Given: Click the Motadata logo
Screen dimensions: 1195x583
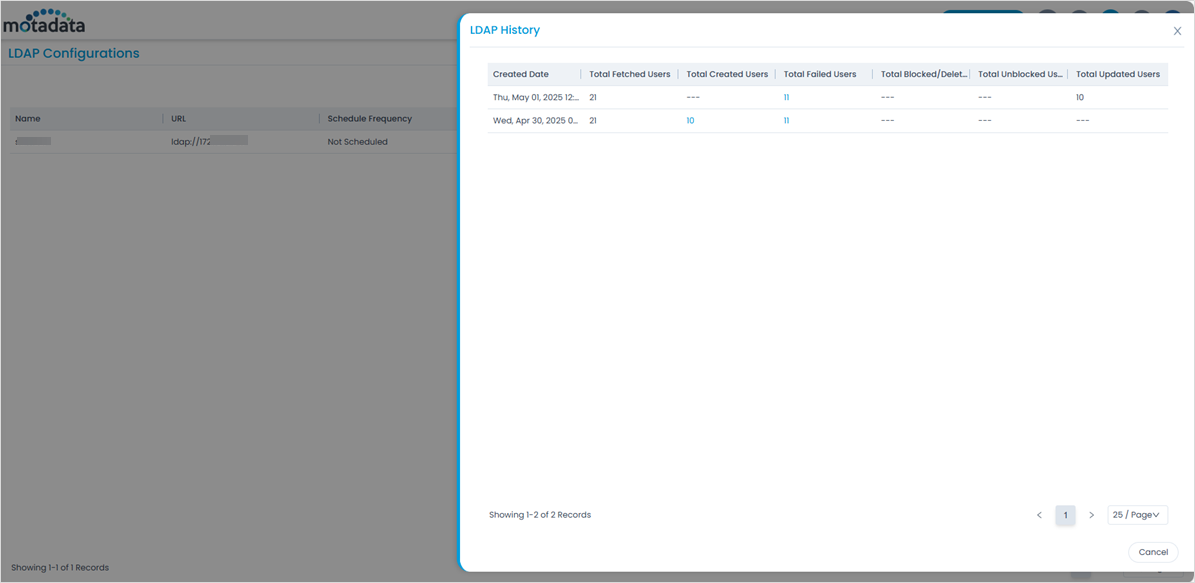Looking at the screenshot, I should (x=43, y=21).
